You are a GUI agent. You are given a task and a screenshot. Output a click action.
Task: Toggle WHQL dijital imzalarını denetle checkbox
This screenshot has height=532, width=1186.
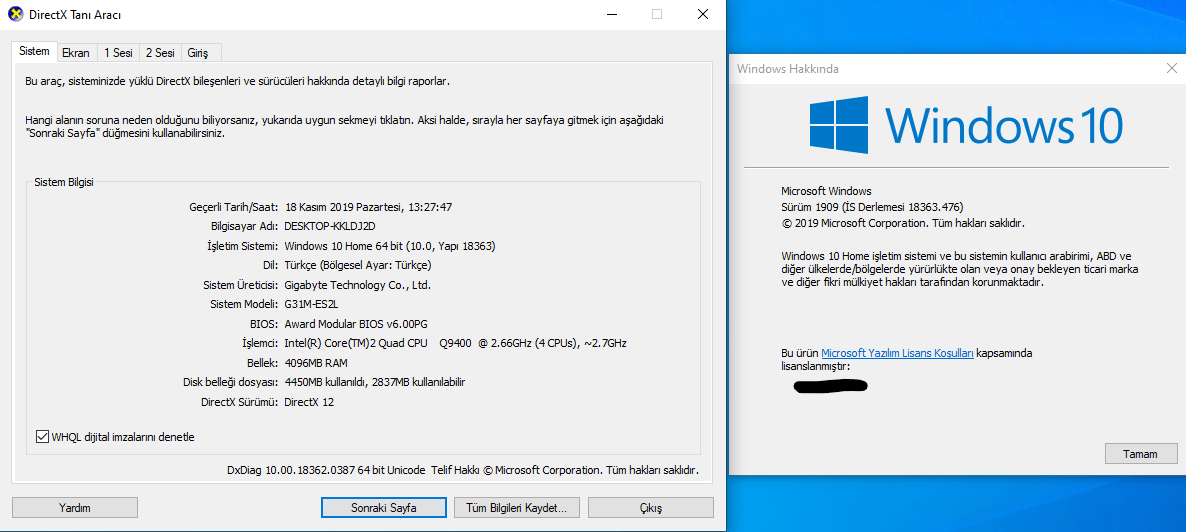point(42,437)
